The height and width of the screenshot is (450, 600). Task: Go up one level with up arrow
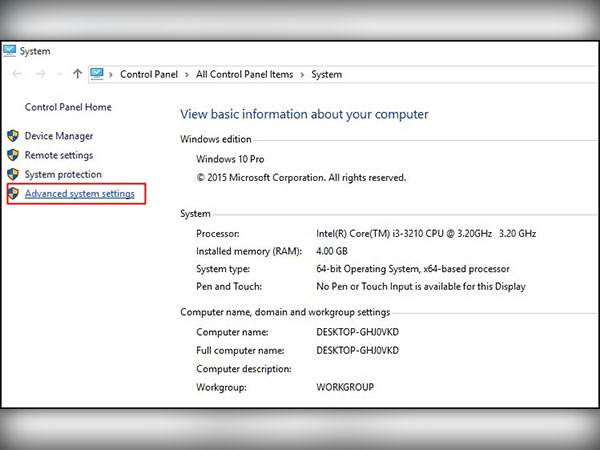tap(77, 73)
